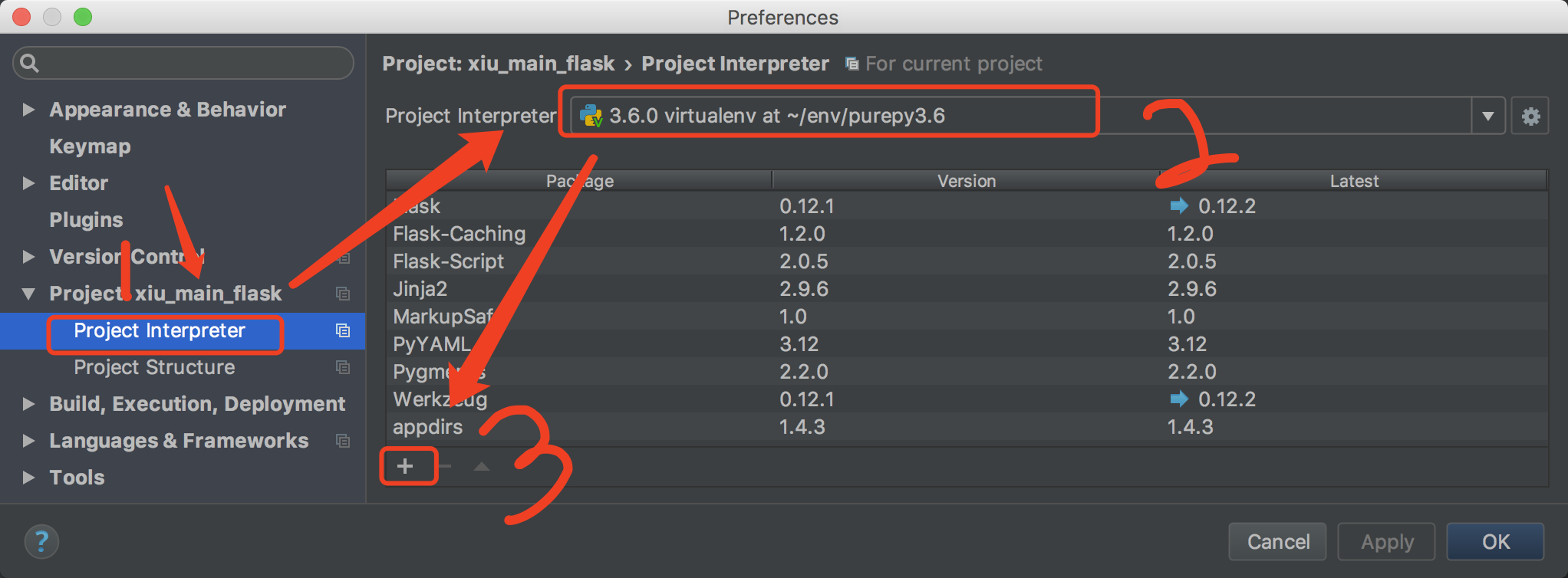Click latest version 2.2.0 of Pygments
The image size is (1568, 578).
1192,372
